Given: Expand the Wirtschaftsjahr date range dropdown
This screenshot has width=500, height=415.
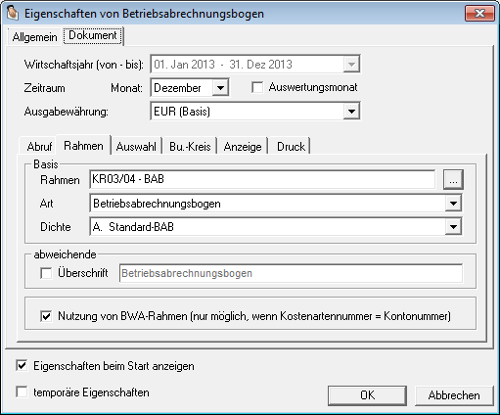Looking at the screenshot, I should 351,64.
